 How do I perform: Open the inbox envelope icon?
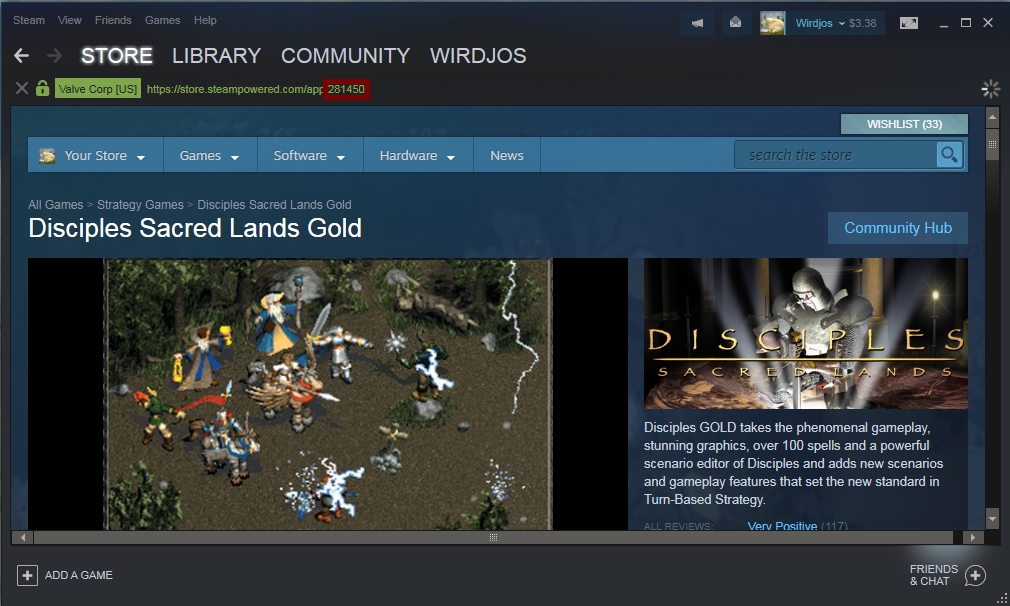pos(735,23)
